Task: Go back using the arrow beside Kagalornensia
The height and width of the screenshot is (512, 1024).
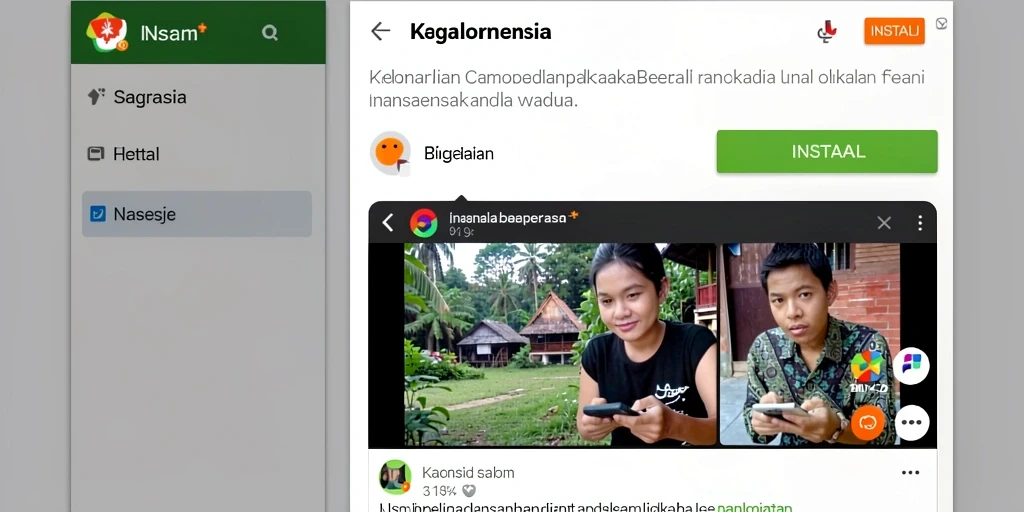Action: click(x=380, y=31)
